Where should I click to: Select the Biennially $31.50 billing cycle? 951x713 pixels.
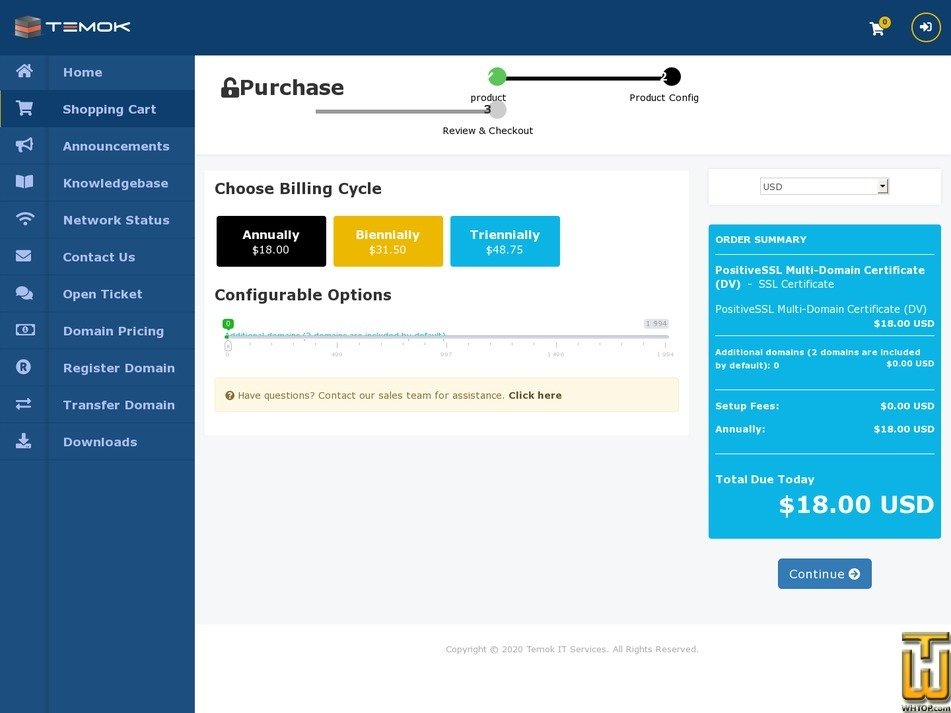[x=388, y=241]
